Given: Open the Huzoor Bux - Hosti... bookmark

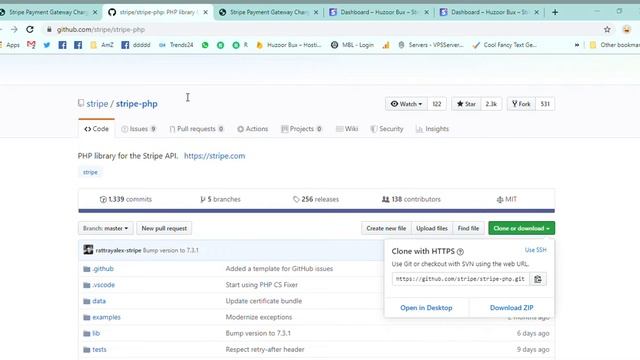Looking at the screenshot, I should pos(289,45).
